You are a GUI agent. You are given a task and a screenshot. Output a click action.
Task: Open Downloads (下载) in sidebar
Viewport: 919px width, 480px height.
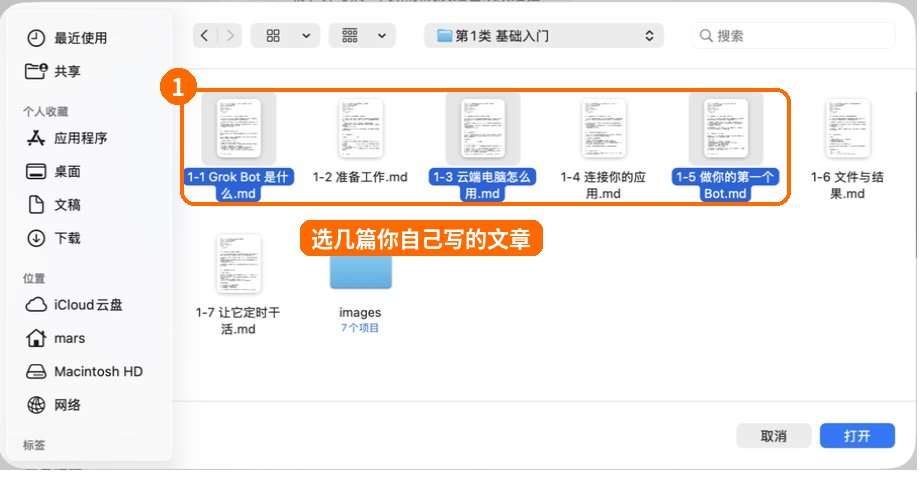point(53,239)
